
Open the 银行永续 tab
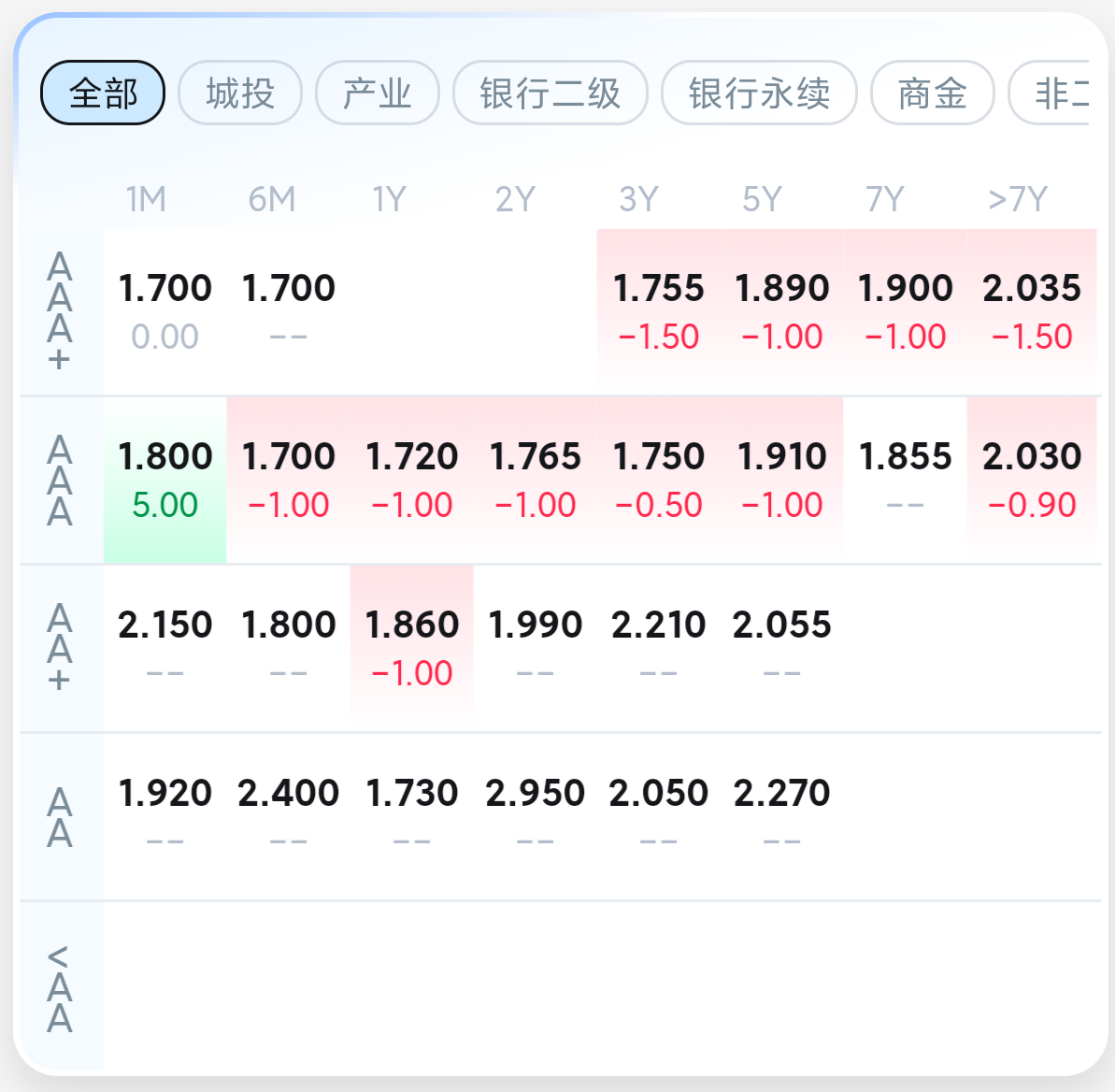coord(760,93)
